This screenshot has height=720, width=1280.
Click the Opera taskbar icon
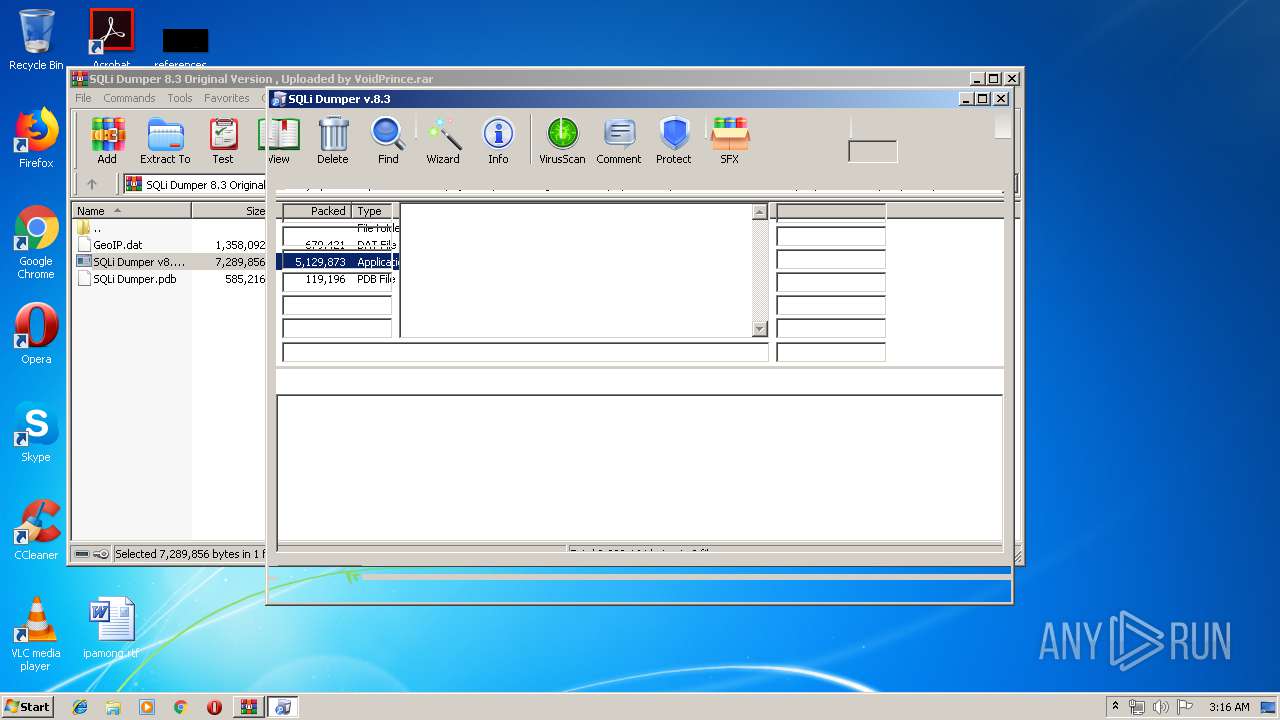(214, 707)
